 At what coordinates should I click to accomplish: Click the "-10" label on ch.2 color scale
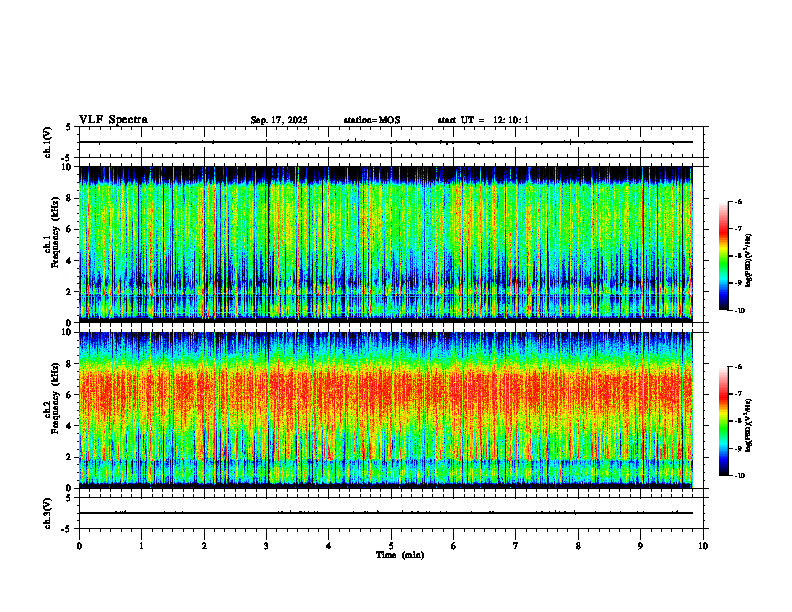[740, 476]
